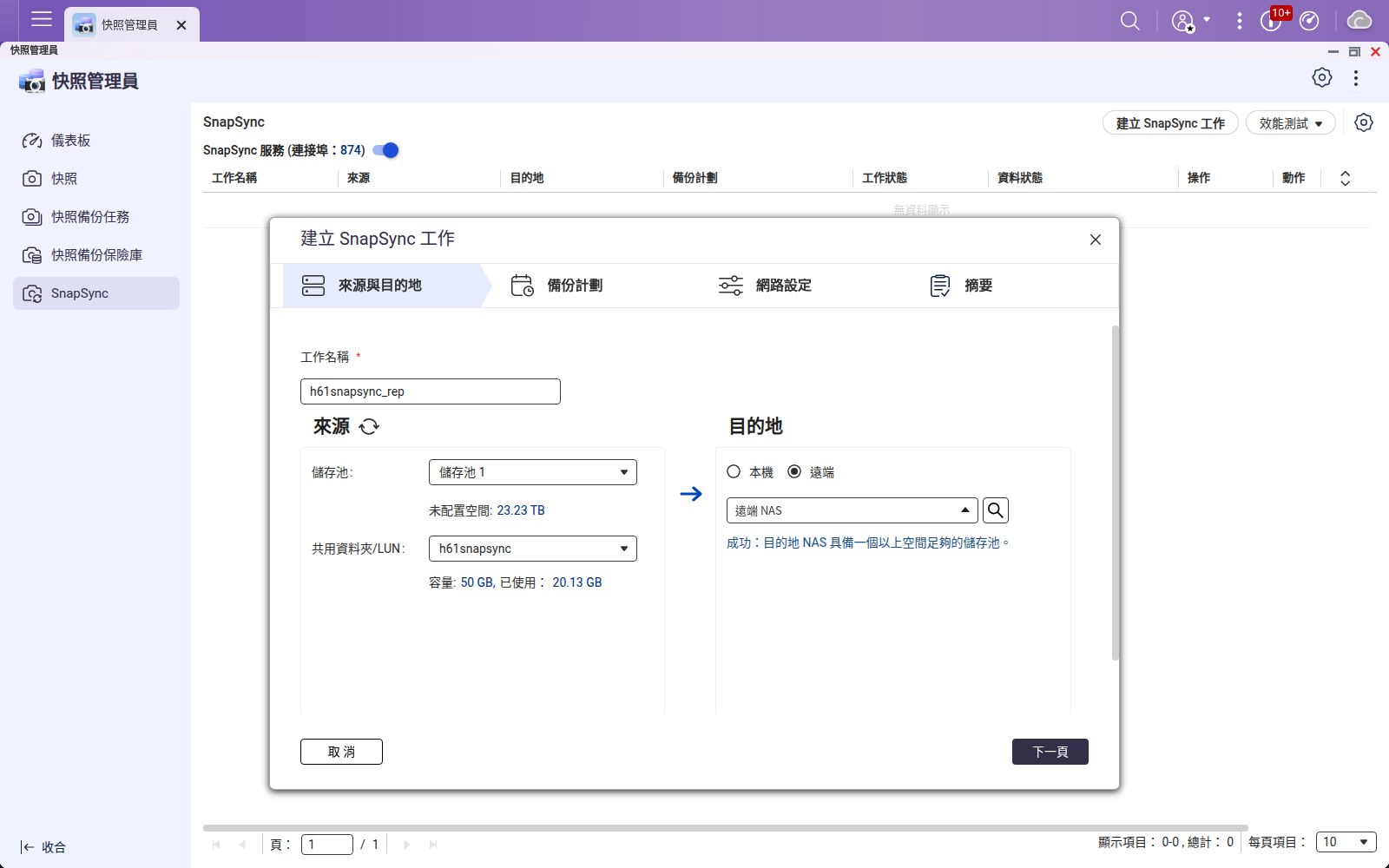
Task: Open 快照備份任務 in the sidebar
Action: click(x=96, y=217)
